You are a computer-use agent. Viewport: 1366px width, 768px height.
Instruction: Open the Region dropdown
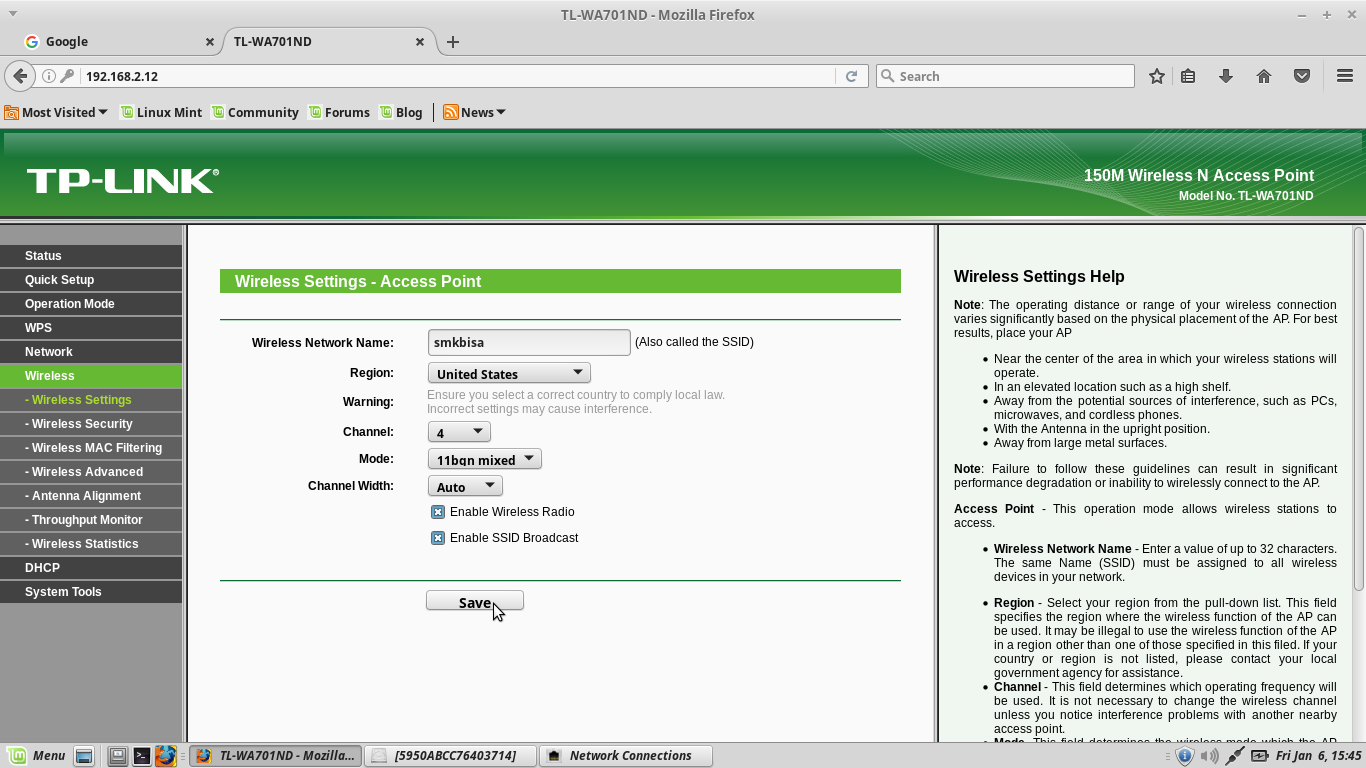pyautogui.click(x=508, y=372)
